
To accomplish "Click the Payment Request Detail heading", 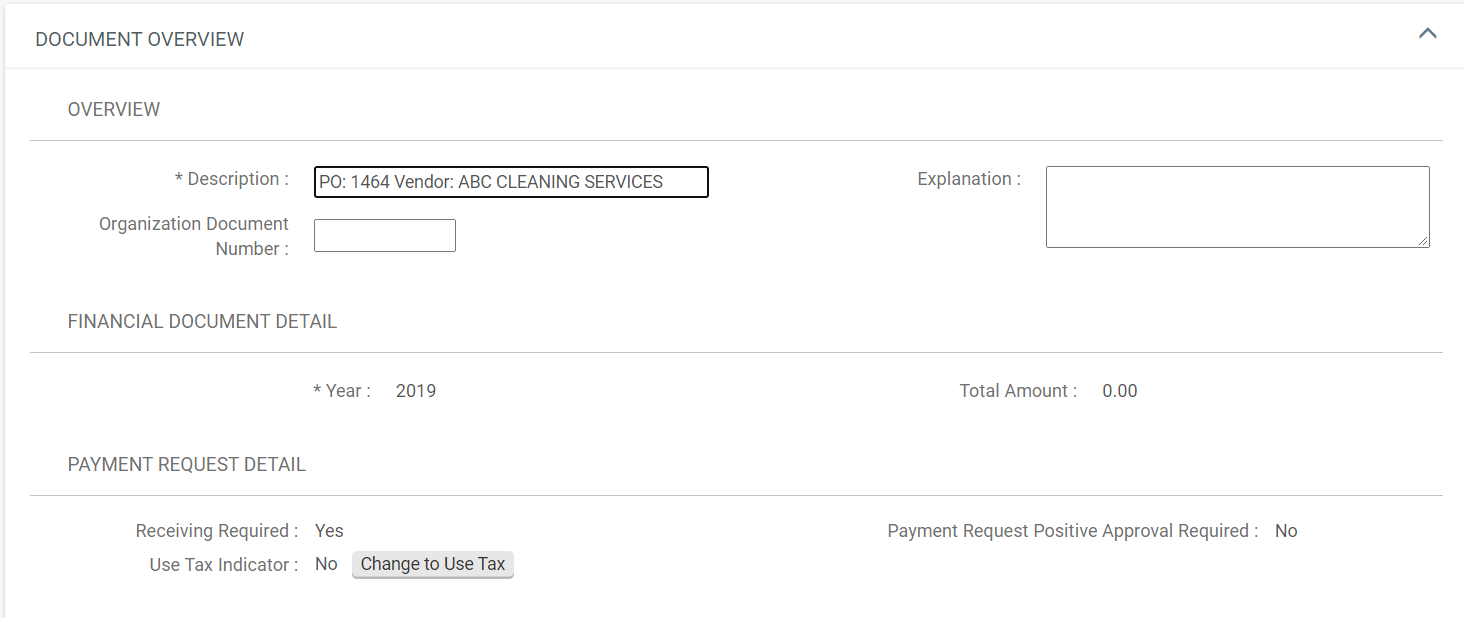I will [187, 465].
